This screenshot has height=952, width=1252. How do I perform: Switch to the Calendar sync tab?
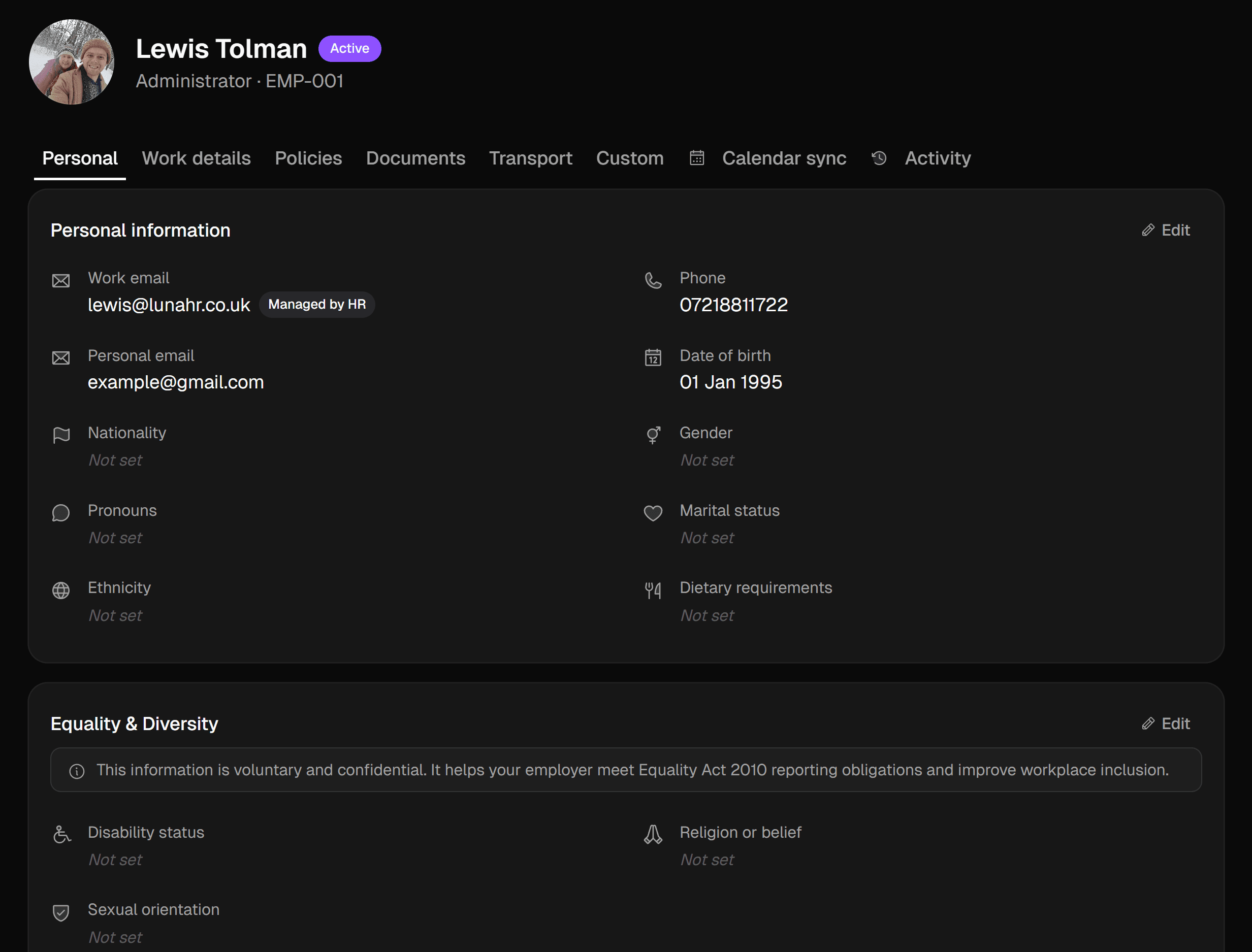783,158
